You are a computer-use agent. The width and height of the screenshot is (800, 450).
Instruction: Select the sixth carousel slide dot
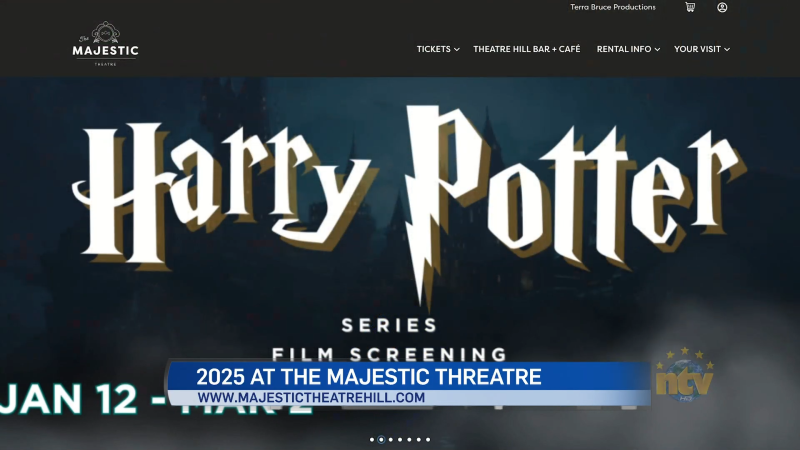[x=419, y=439]
